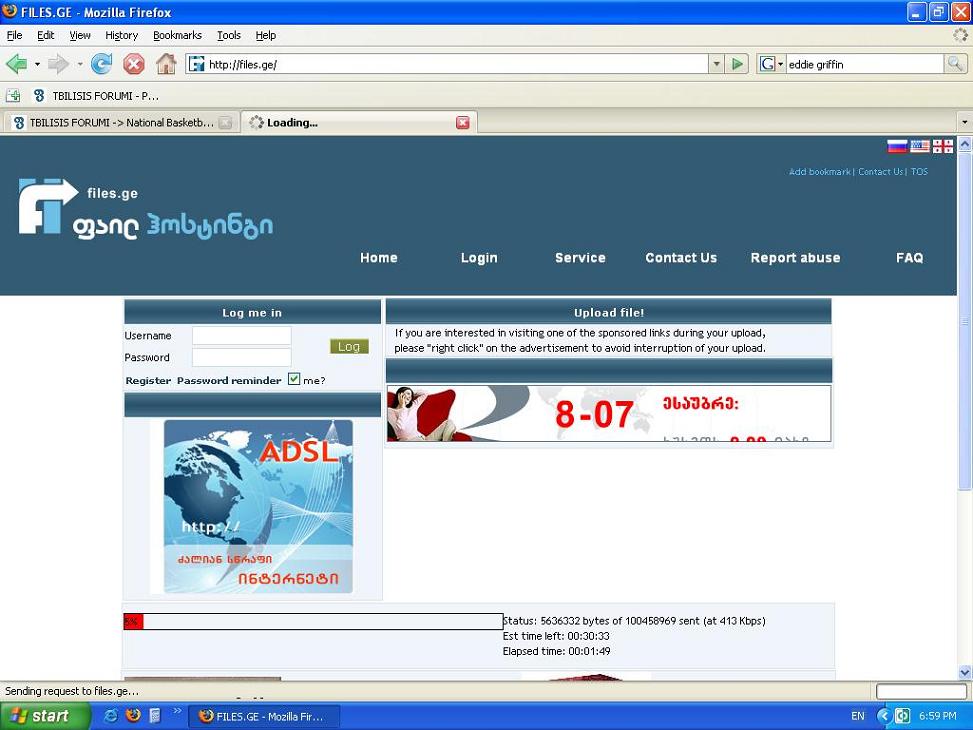Click the ADSL internet advertisement banner

[258, 506]
